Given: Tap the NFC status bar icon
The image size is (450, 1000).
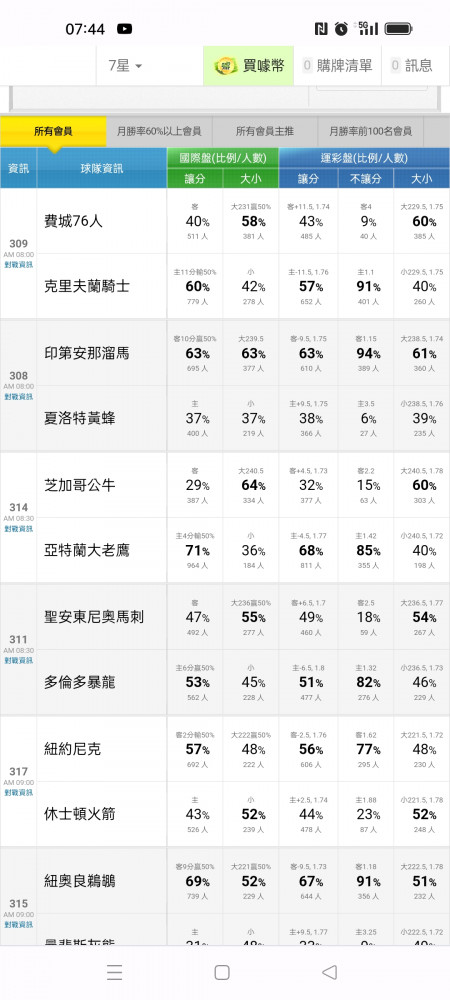Looking at the screenshot, I should point(321,29).
